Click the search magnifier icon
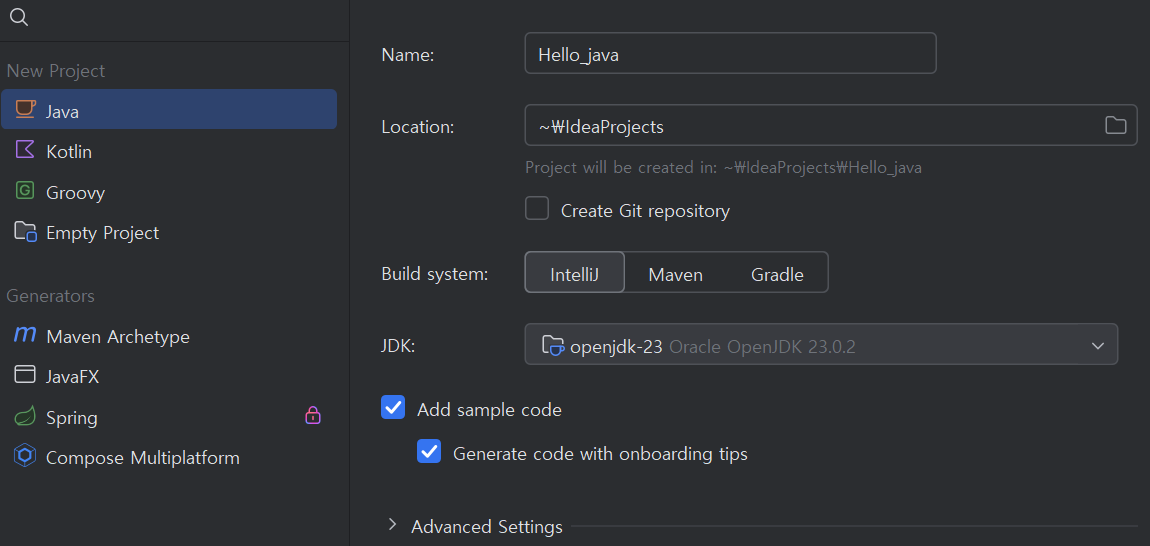Screen dimensions: 1150x546 tap(19, 18)
